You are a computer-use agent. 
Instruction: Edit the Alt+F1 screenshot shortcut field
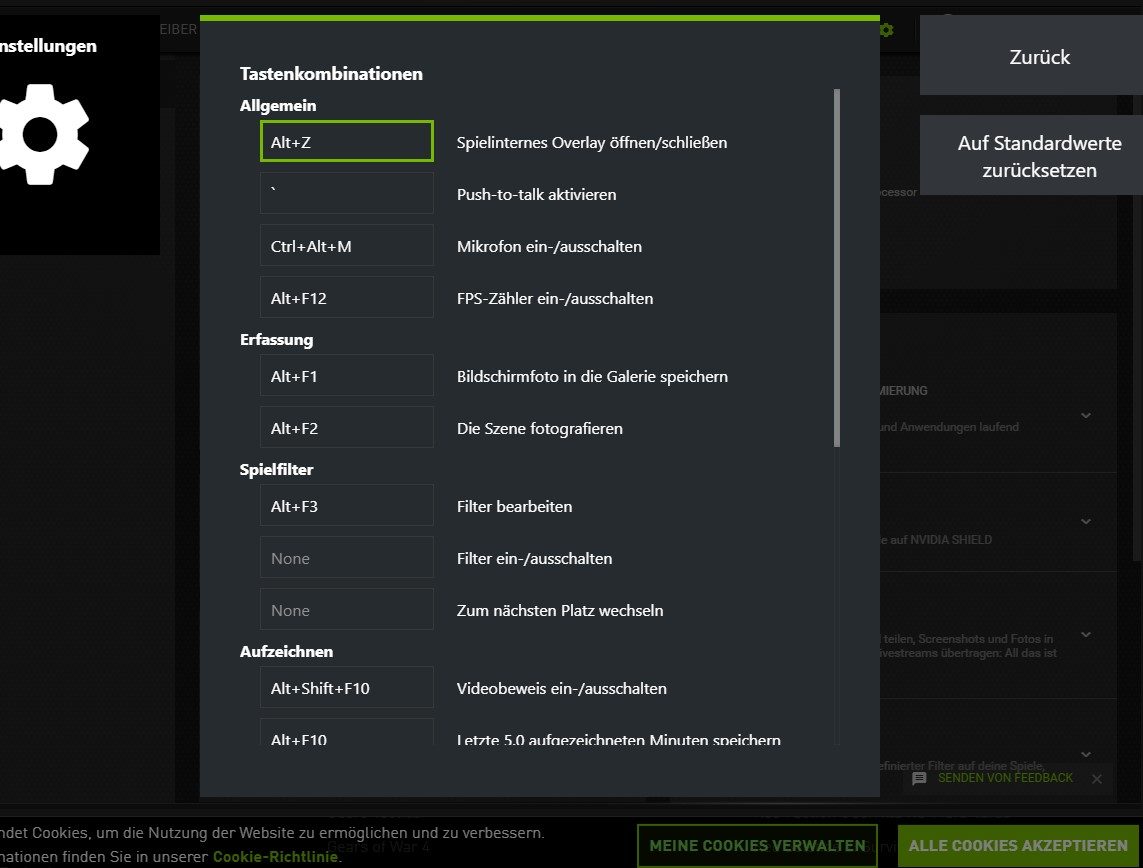(347, 375)
